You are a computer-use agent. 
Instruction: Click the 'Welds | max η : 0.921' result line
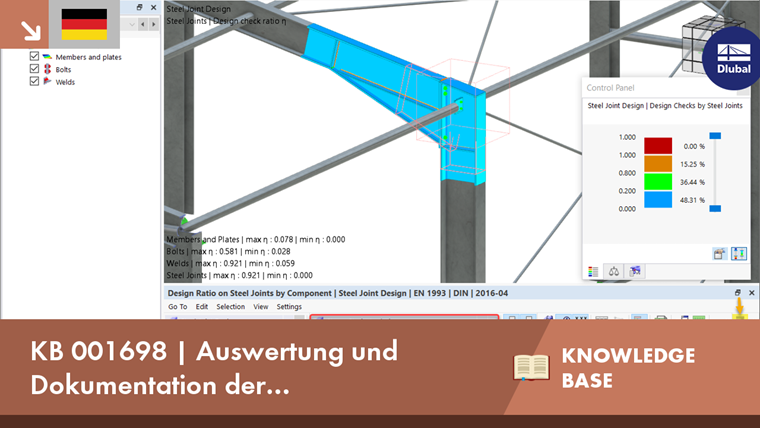coord(231,264)
